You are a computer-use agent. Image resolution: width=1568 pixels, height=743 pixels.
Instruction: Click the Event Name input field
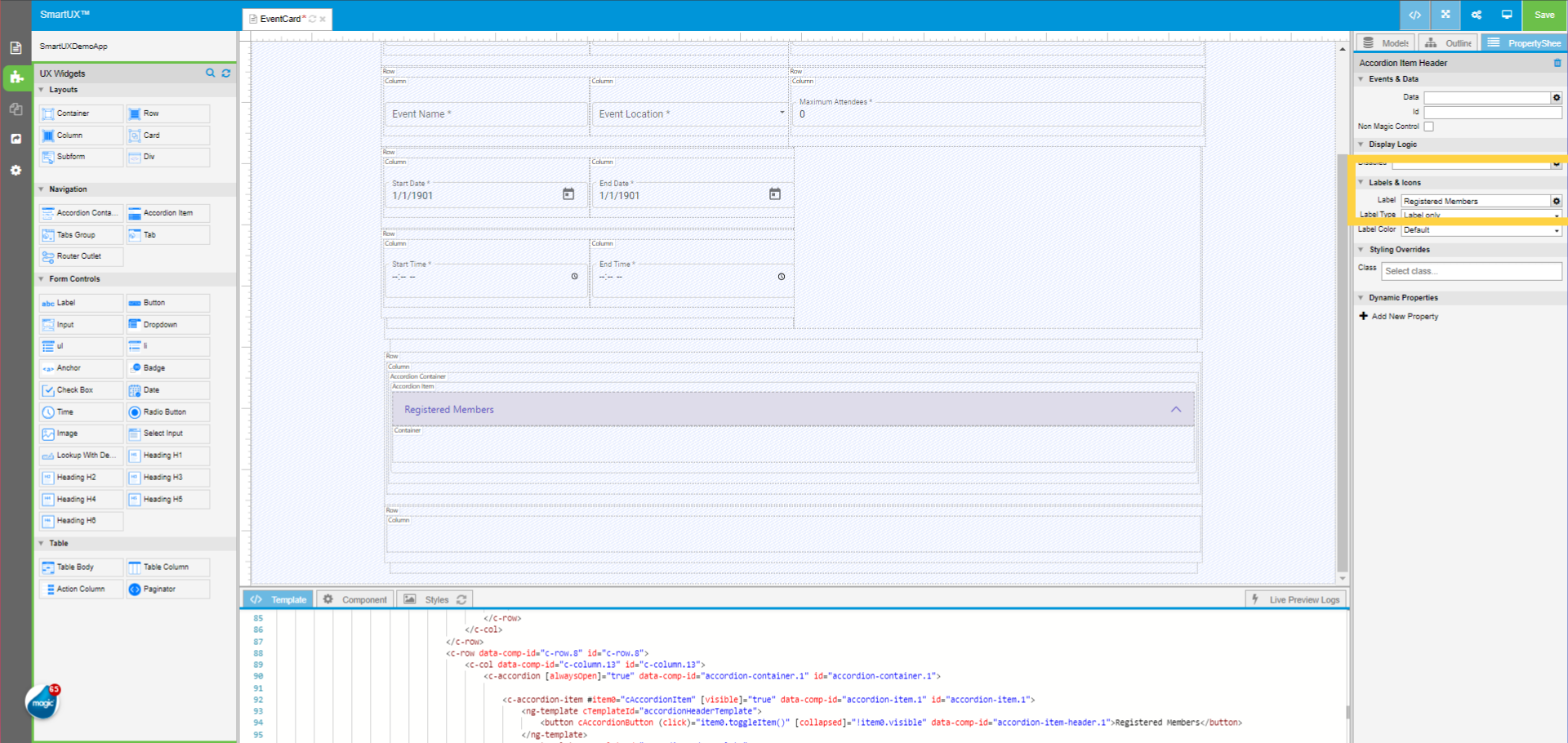tap(485, 114)
